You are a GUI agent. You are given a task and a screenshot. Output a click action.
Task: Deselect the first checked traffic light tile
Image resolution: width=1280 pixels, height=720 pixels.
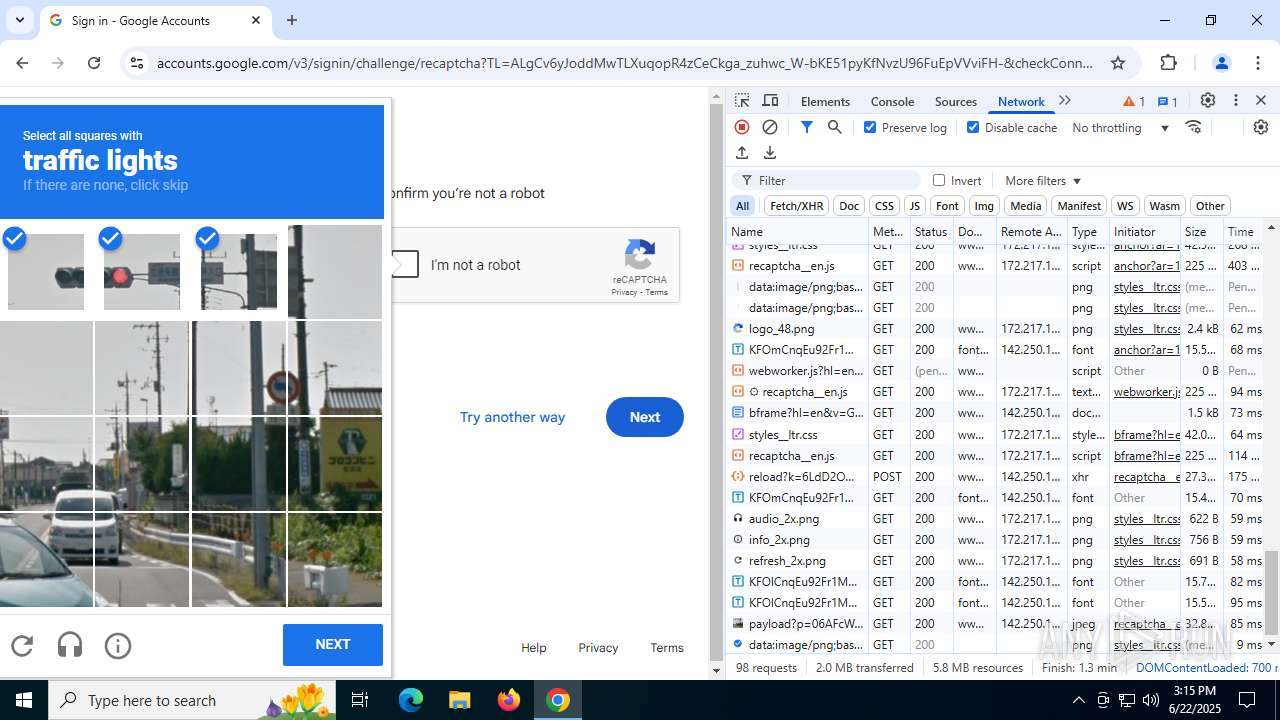46,272
